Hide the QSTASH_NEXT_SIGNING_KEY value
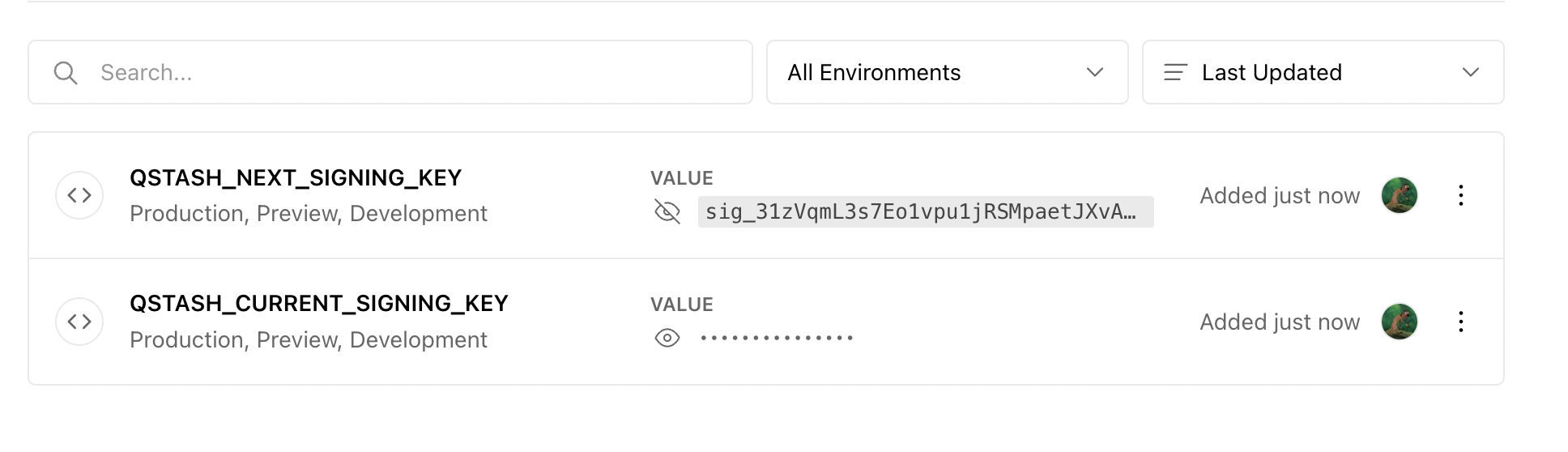Viewport: 1568px width, 452px height. [667, 212]
